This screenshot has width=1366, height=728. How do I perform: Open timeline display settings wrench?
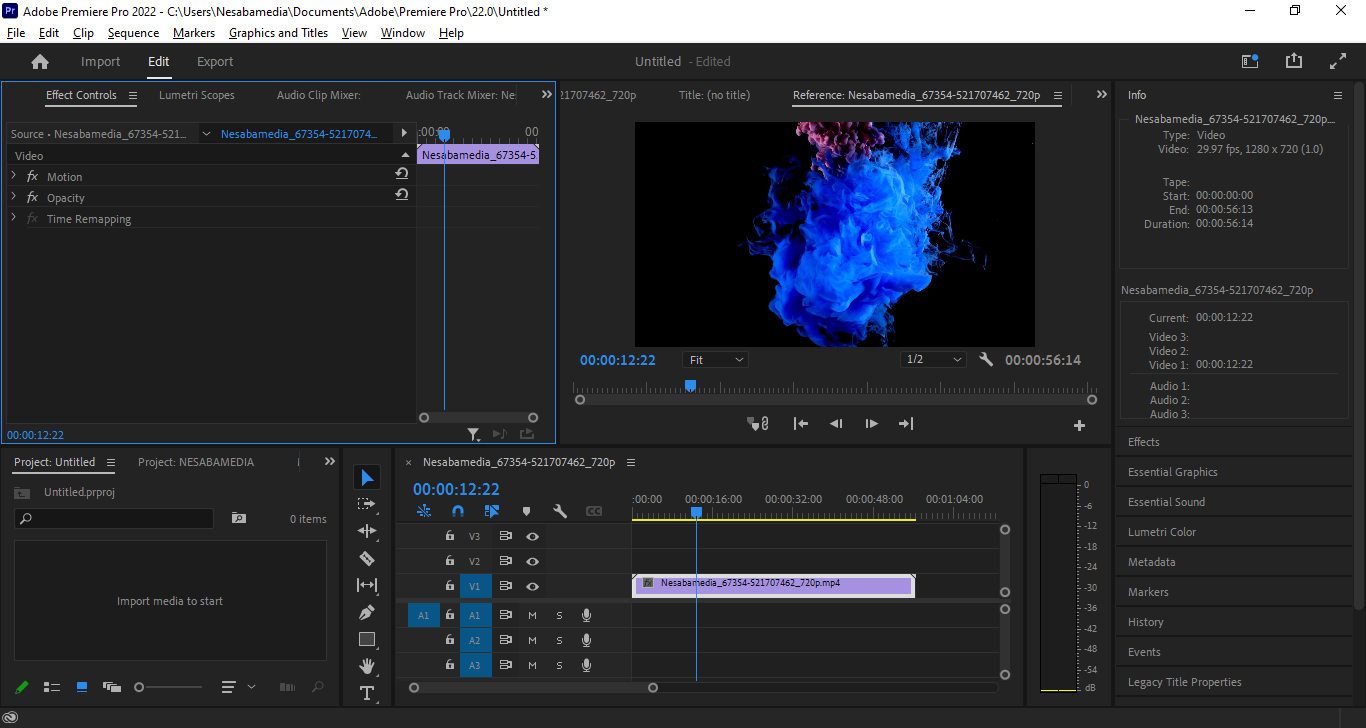(560, 511)
